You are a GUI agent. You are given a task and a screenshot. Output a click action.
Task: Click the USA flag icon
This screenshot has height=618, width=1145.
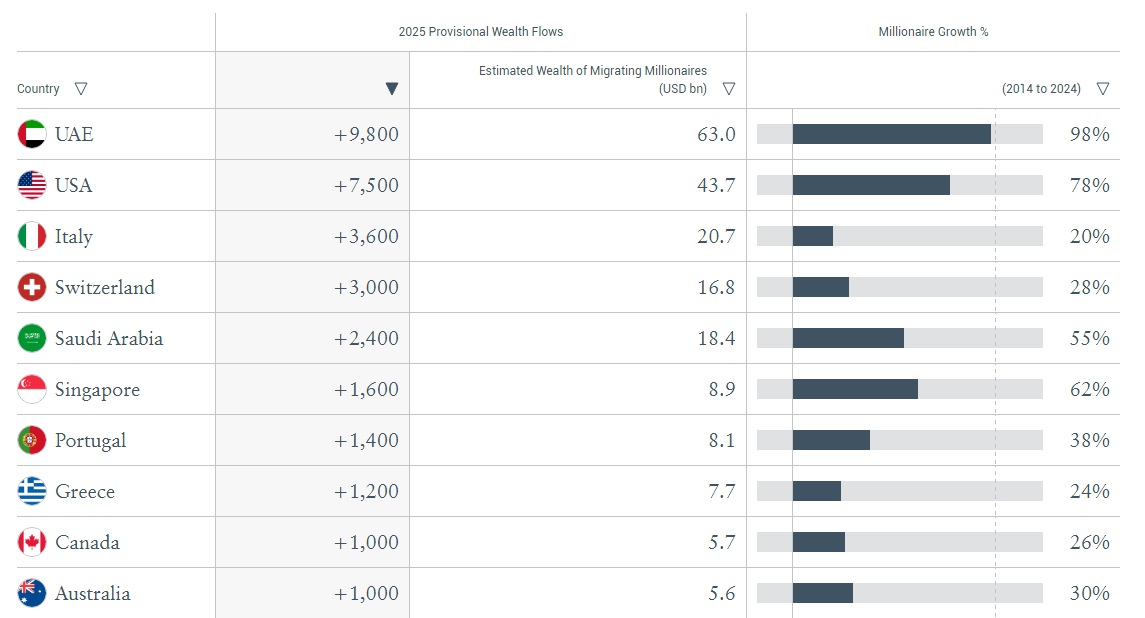32,185
